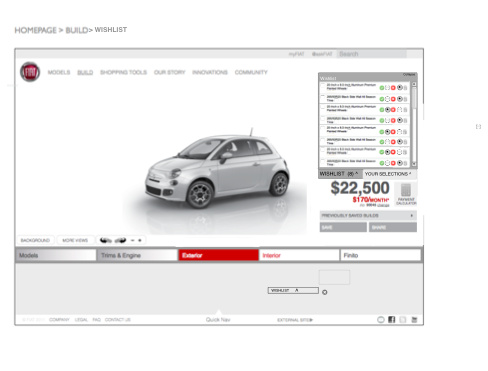Click the round social icon in footer
The width and height of the screenshot is (488, 371).
381,319
